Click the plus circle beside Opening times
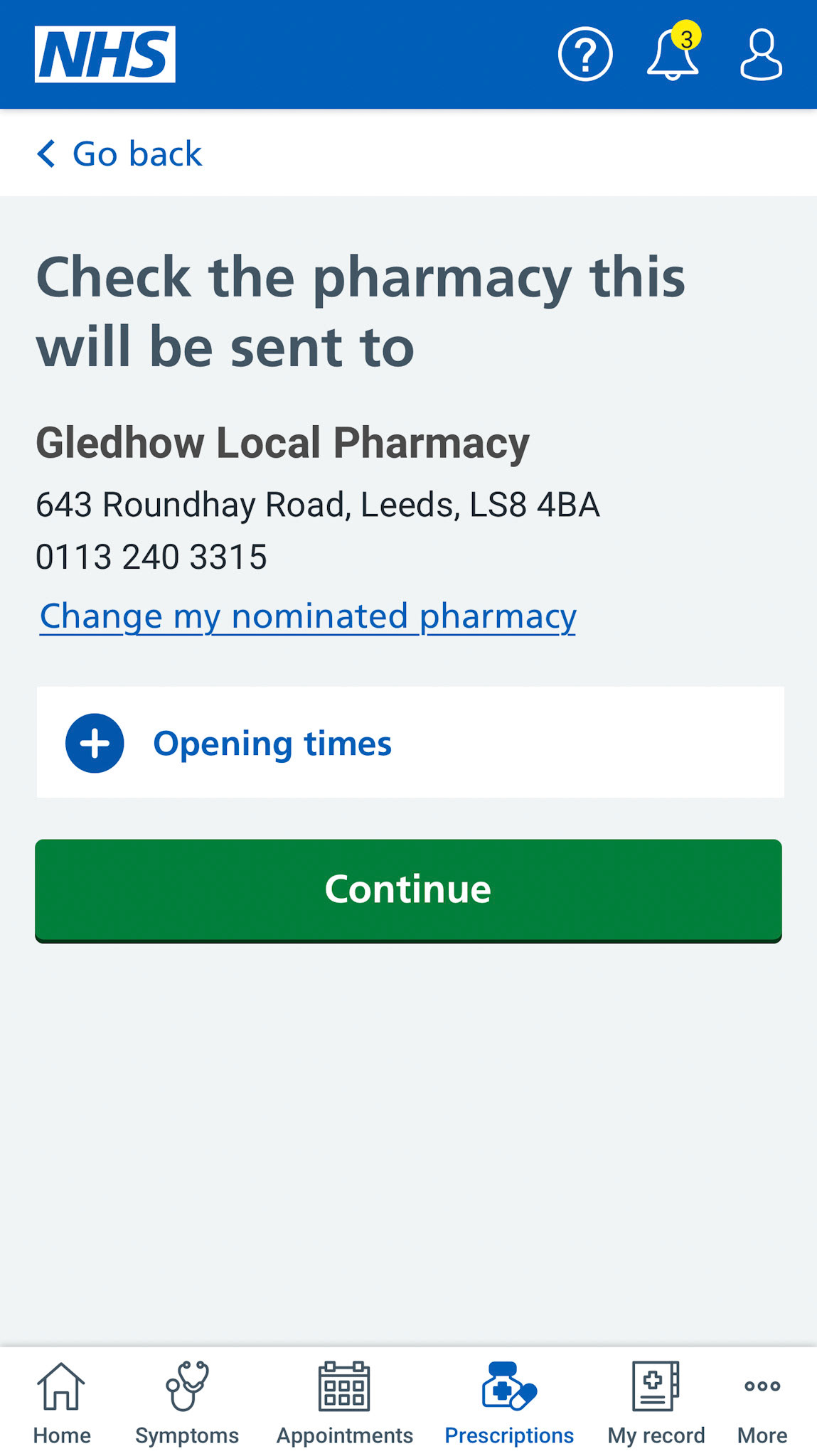Viewport: 817px width, 1456px height. point(95,743)
